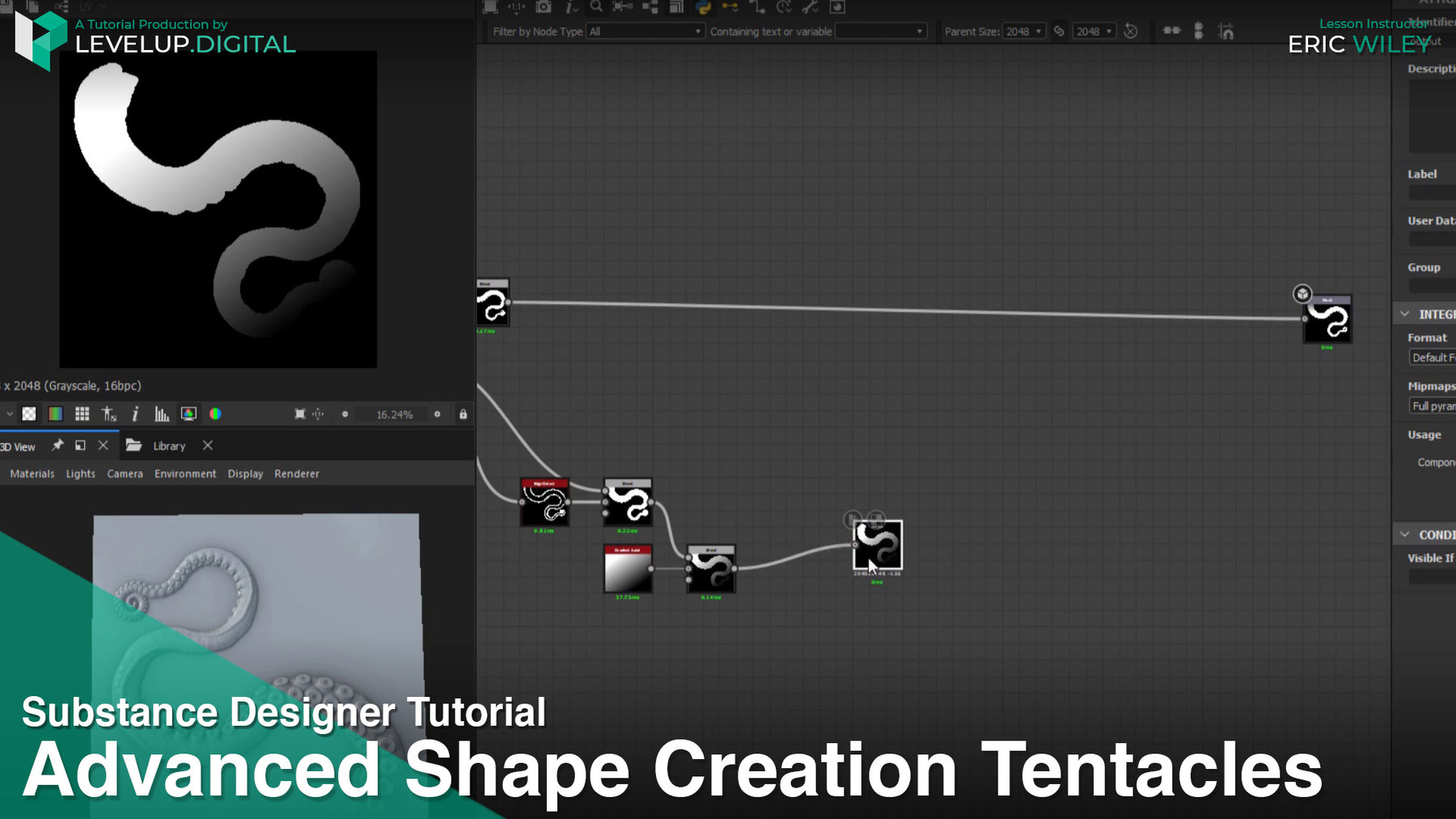Viewport: 1456px width, 819px height.
Task: Open Parent Size width dropdown
Action: click(x=1023, y=32)
